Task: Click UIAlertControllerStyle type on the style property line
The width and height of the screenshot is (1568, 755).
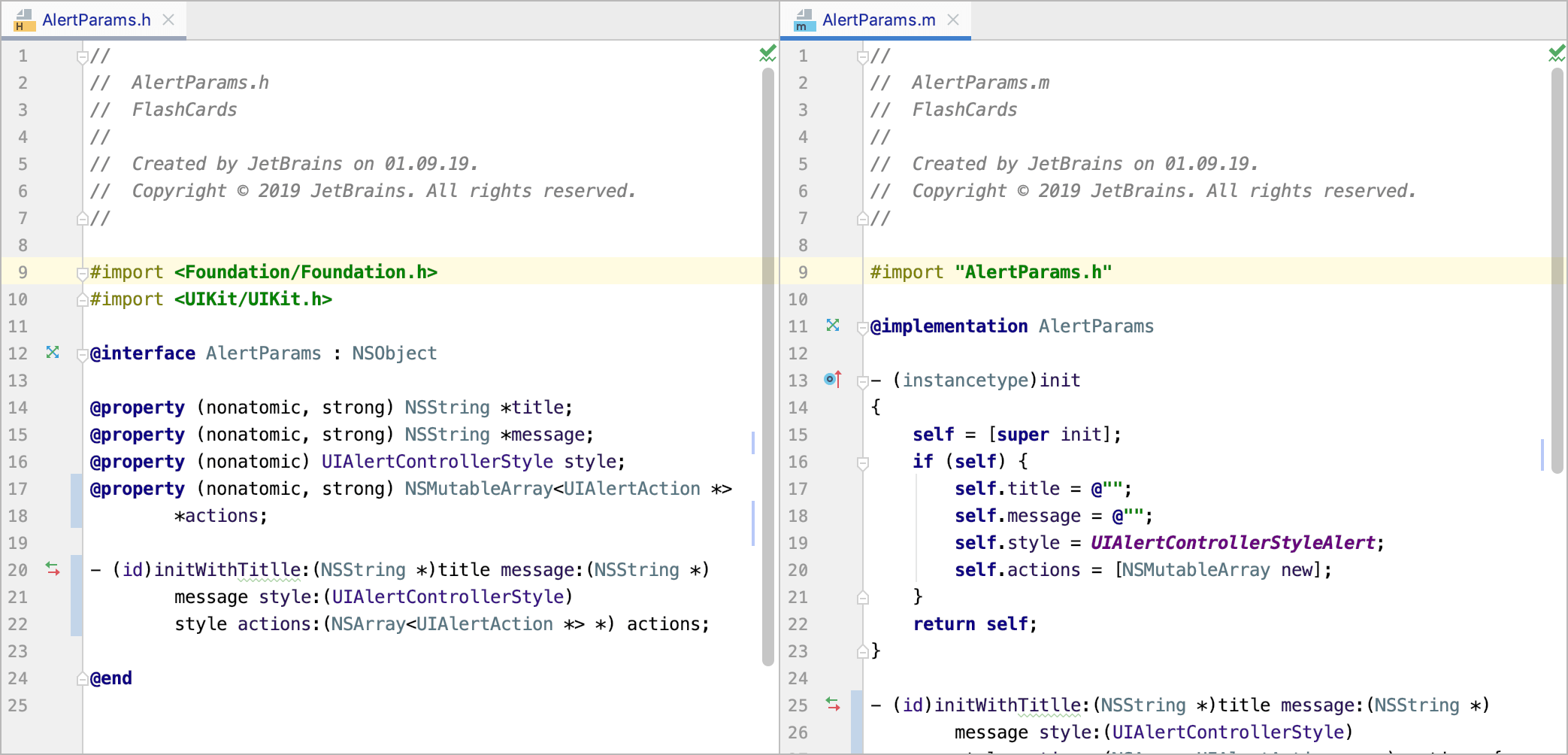Action: point(437,462)
